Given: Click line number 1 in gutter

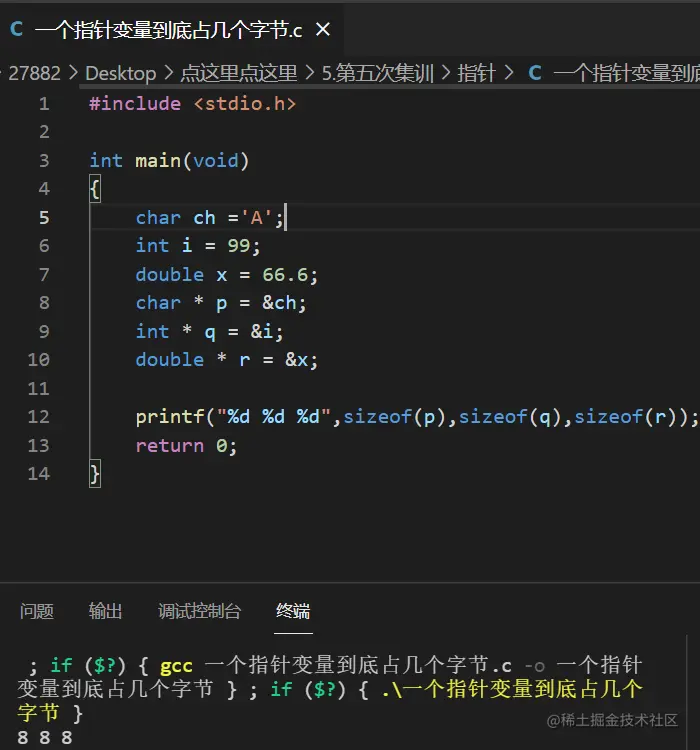Looking at the screenshot, I should pyautogui.click(x=44, y=104).
